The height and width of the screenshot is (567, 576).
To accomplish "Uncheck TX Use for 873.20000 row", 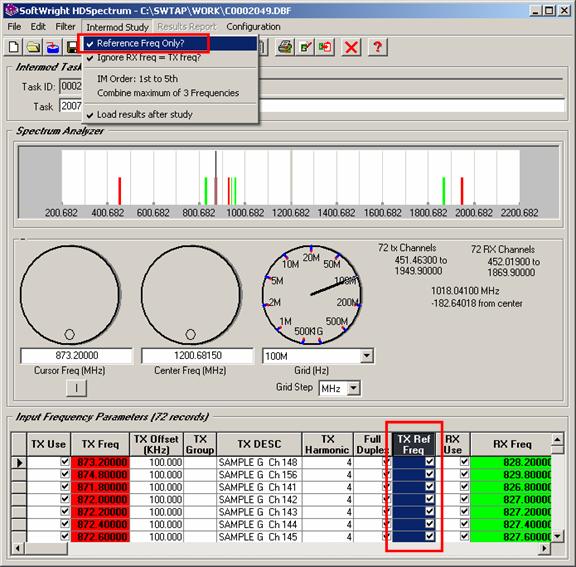I will (65, 462).
